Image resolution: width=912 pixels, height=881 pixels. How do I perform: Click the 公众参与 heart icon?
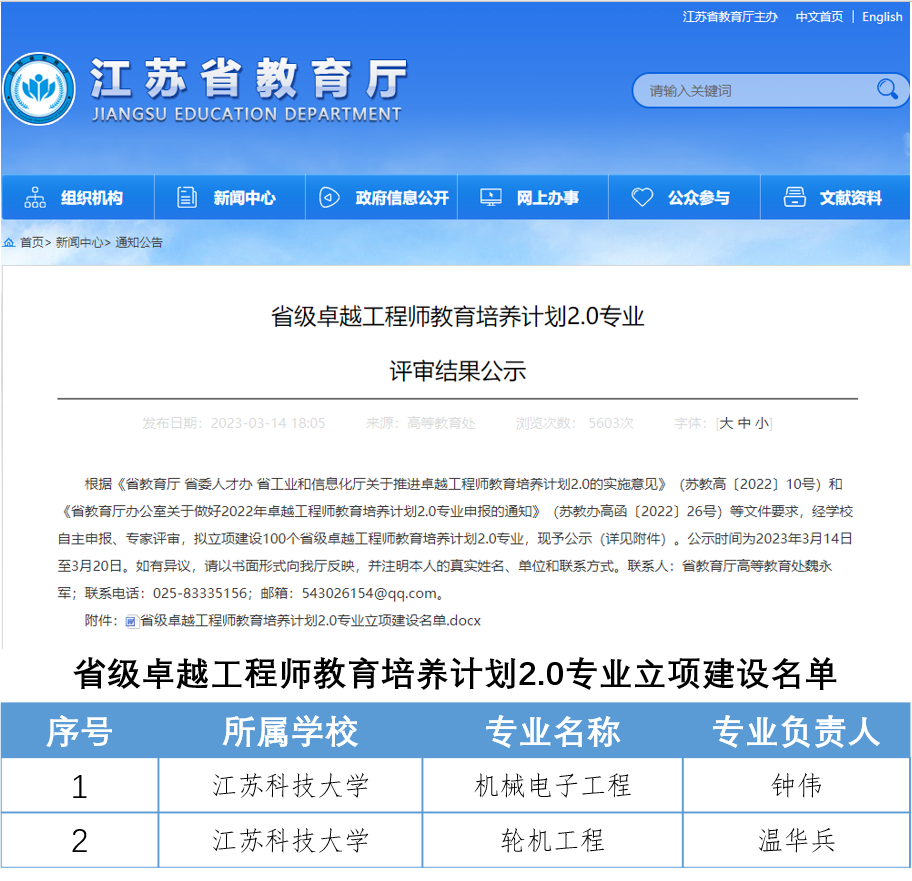pos(642,198)
